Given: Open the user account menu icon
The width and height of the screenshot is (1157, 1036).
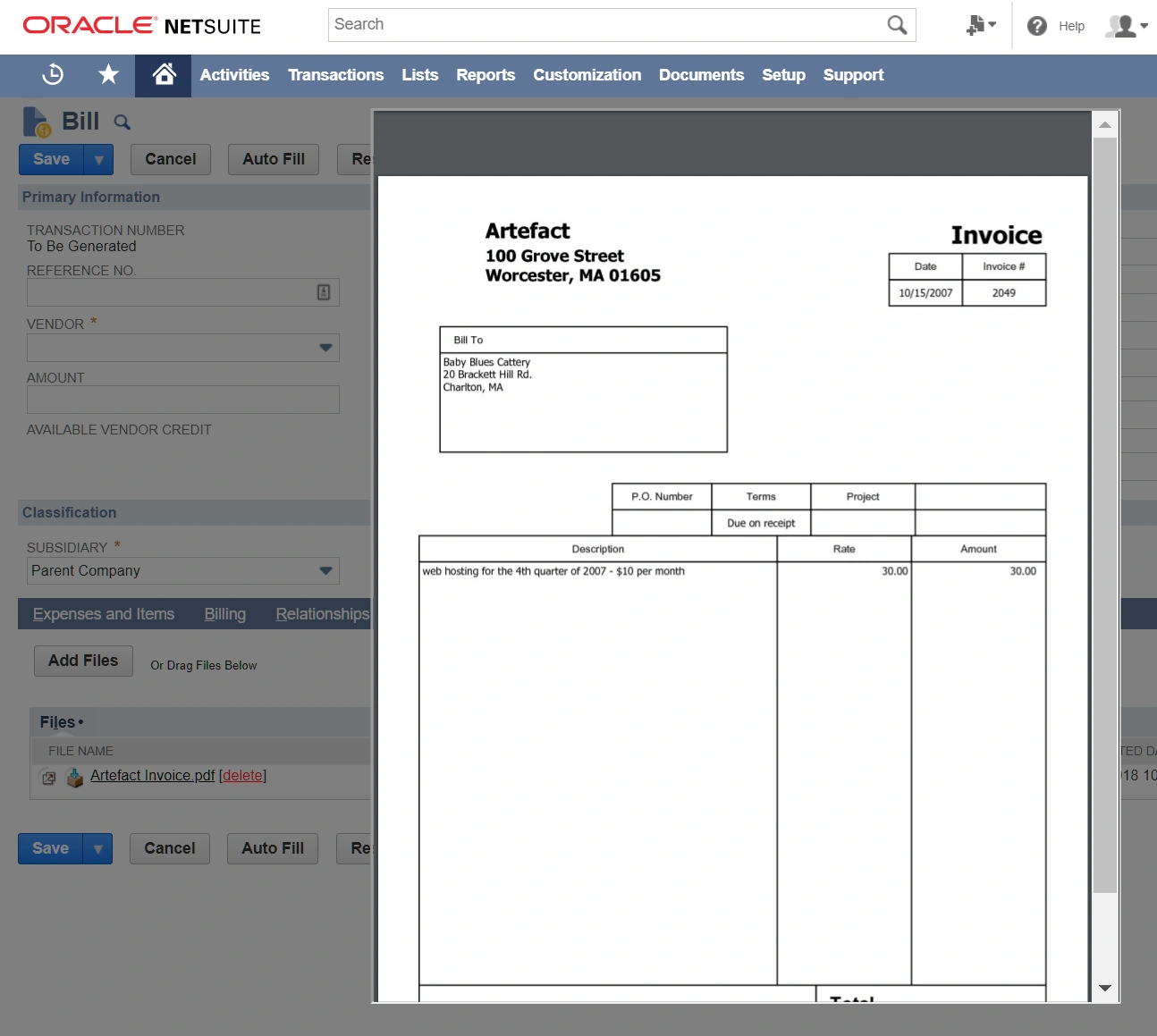Looking at the screenshot, I should pos(1125,26).
